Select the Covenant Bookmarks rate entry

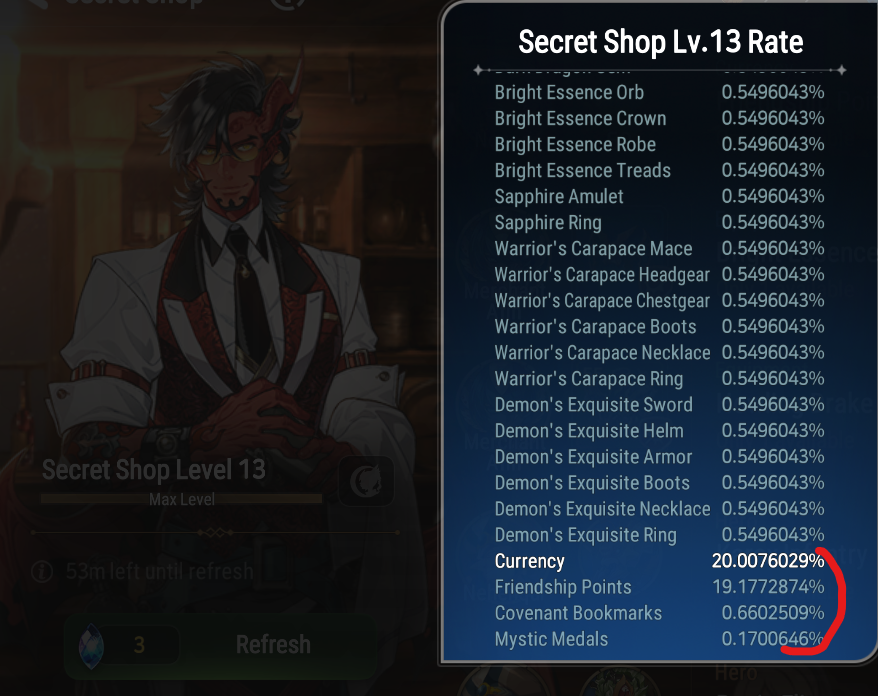pos(659,613)
